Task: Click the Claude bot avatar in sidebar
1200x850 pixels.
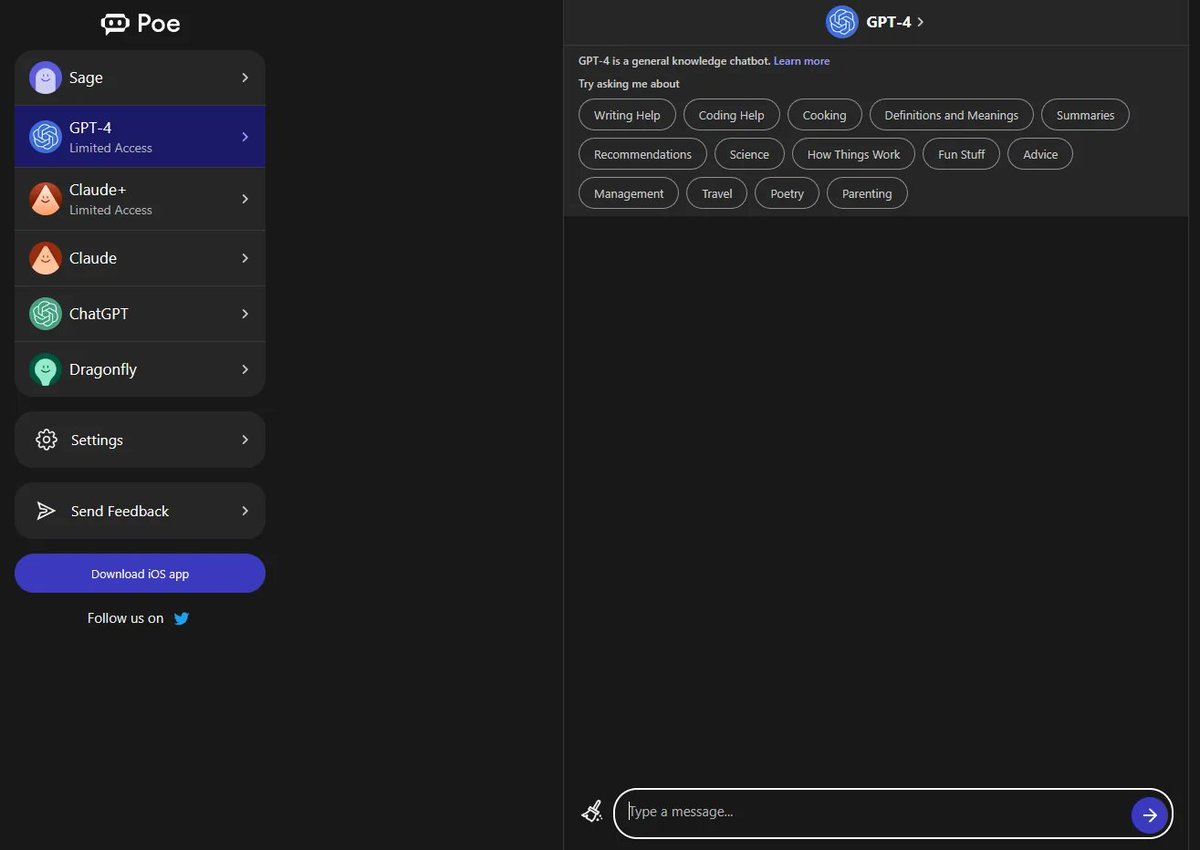Action: pyautogui.click(x=45, y=258)
